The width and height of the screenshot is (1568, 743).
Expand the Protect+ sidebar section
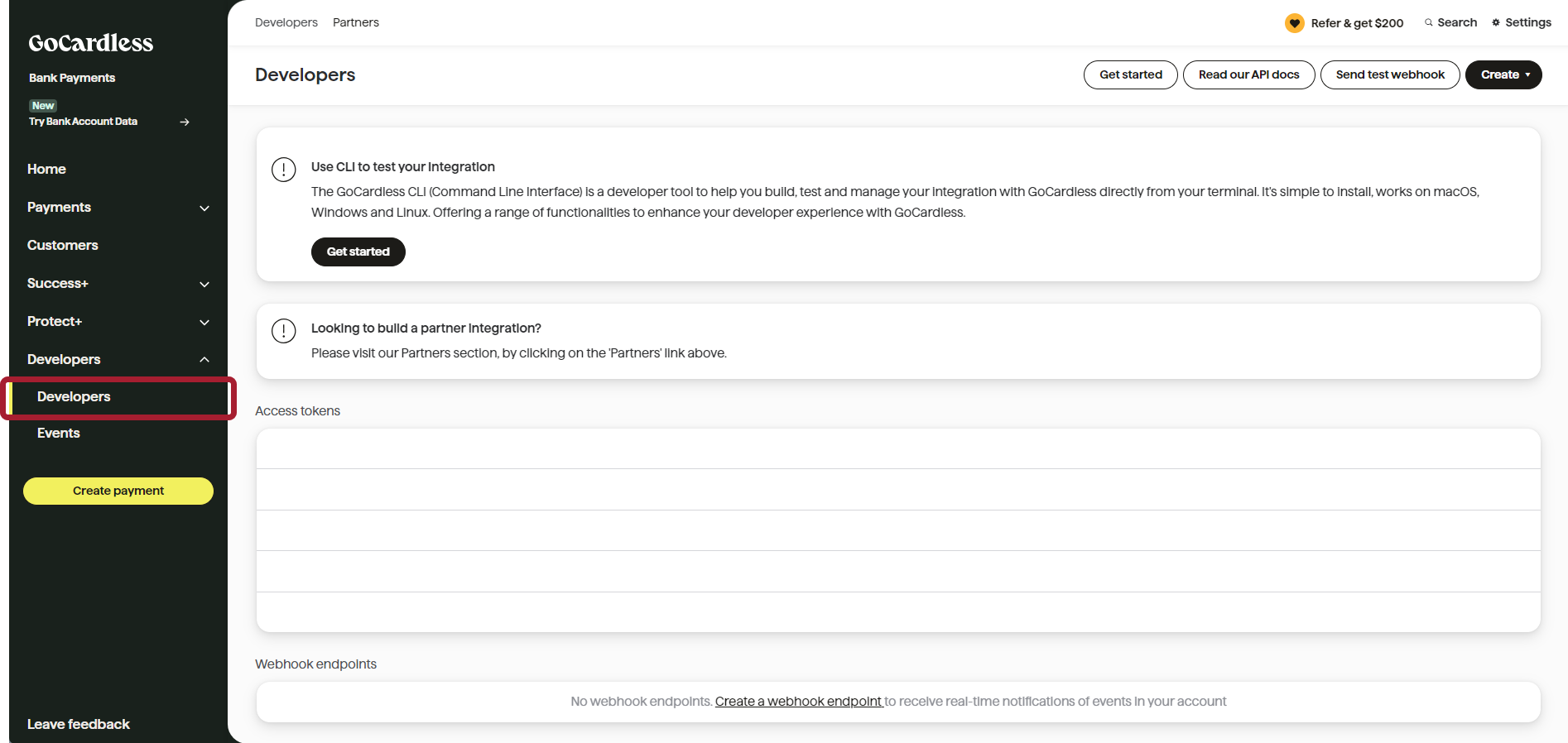pyautogui.click(x=204, y=322)
